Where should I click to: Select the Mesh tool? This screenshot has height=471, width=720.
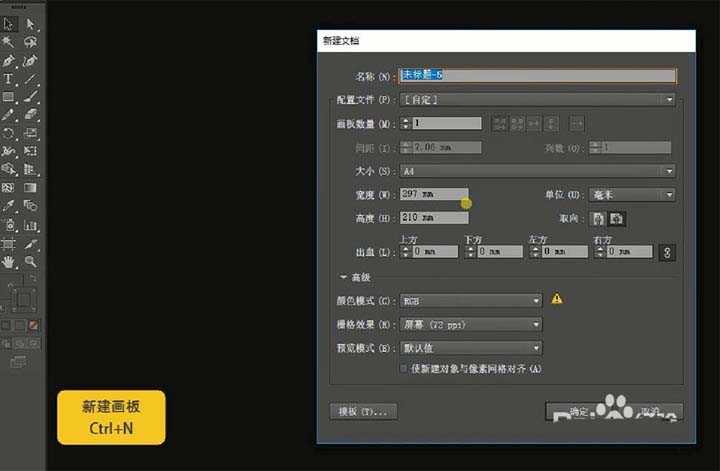point(9,188)
